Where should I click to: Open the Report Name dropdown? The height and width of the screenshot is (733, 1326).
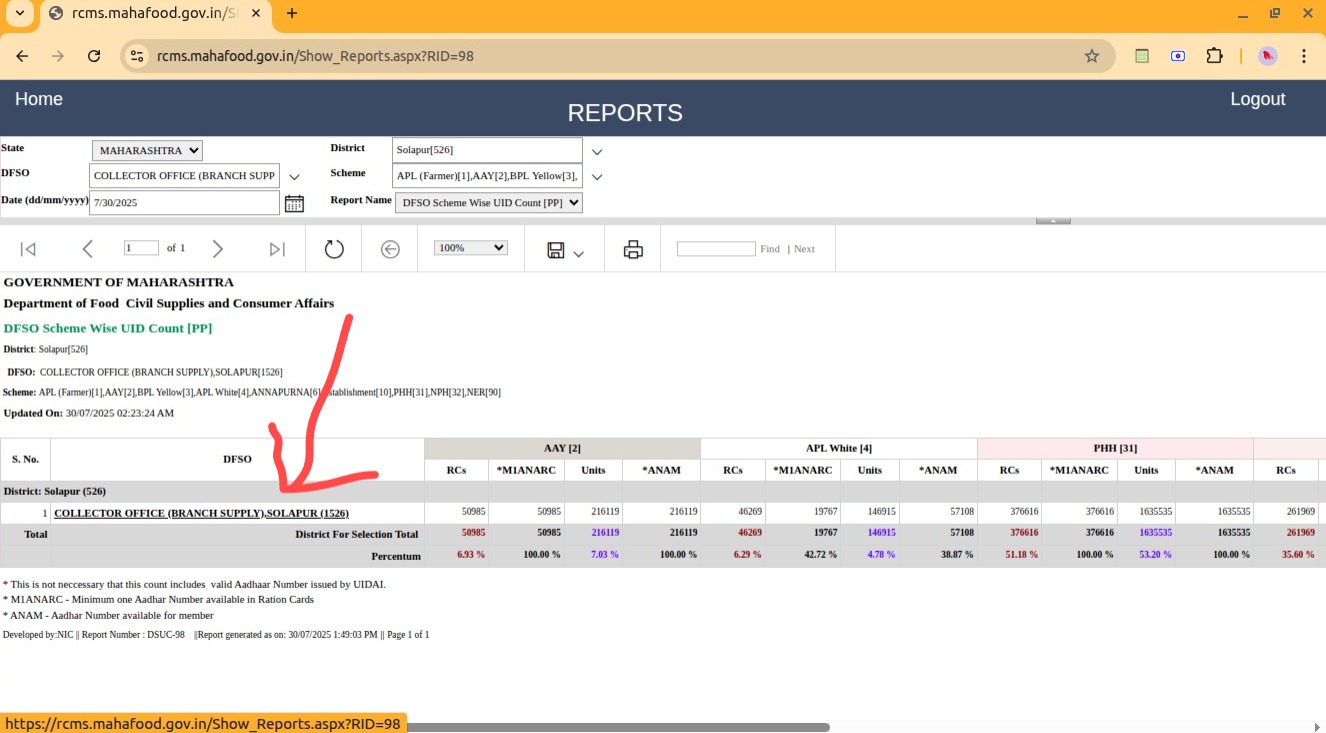(489, 203)
